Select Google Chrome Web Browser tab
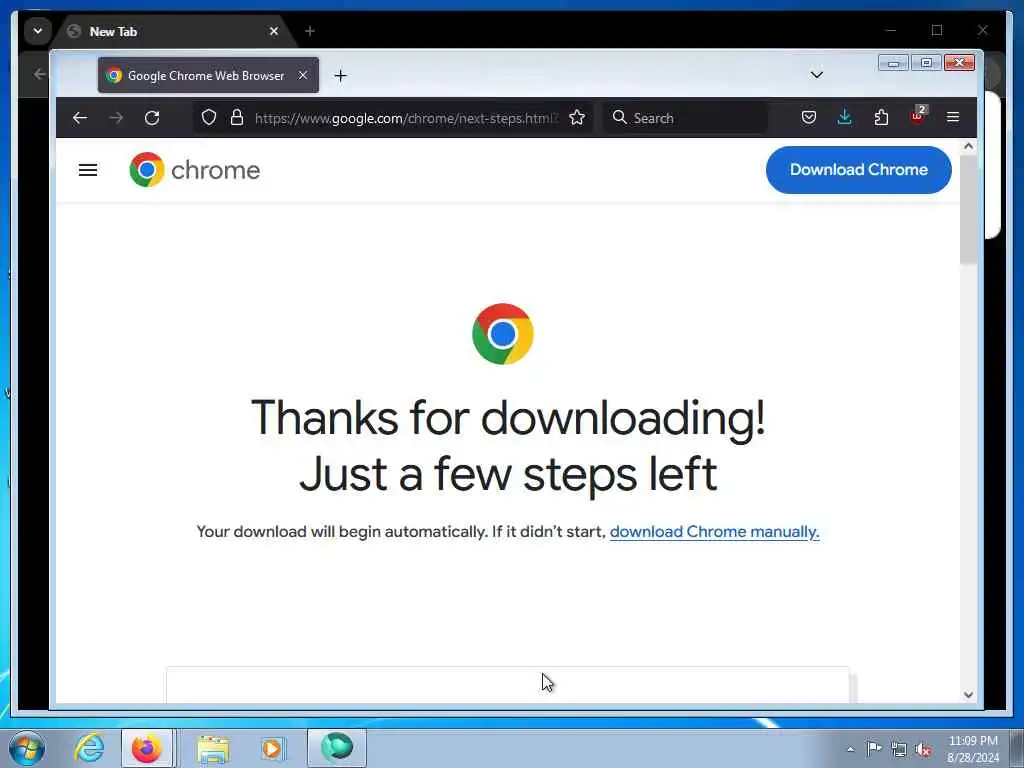1024x768 pixels. pos(208,75)
